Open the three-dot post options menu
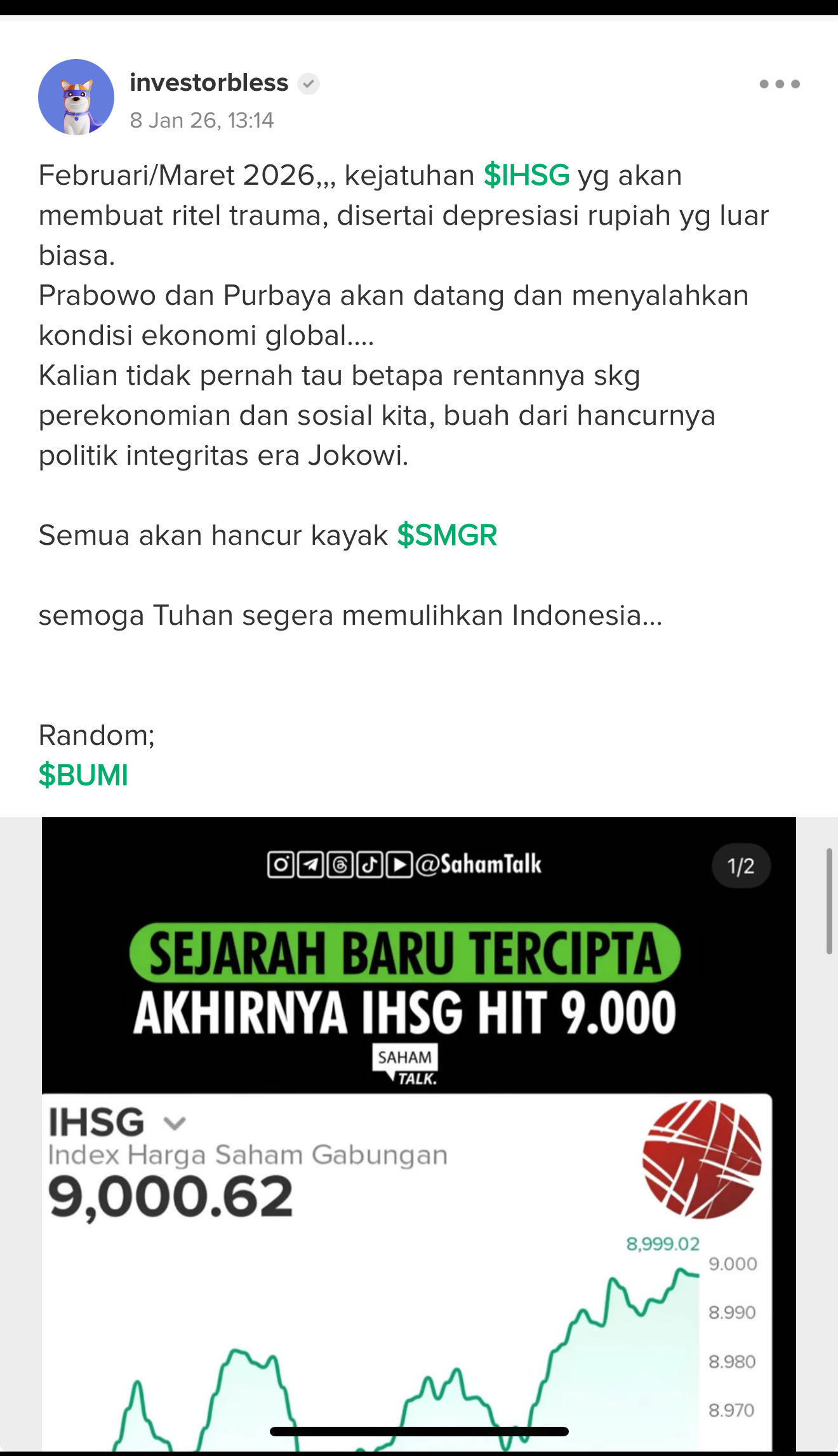The height and width of the screenshot is (1456, 838). [x=779, y=84]
